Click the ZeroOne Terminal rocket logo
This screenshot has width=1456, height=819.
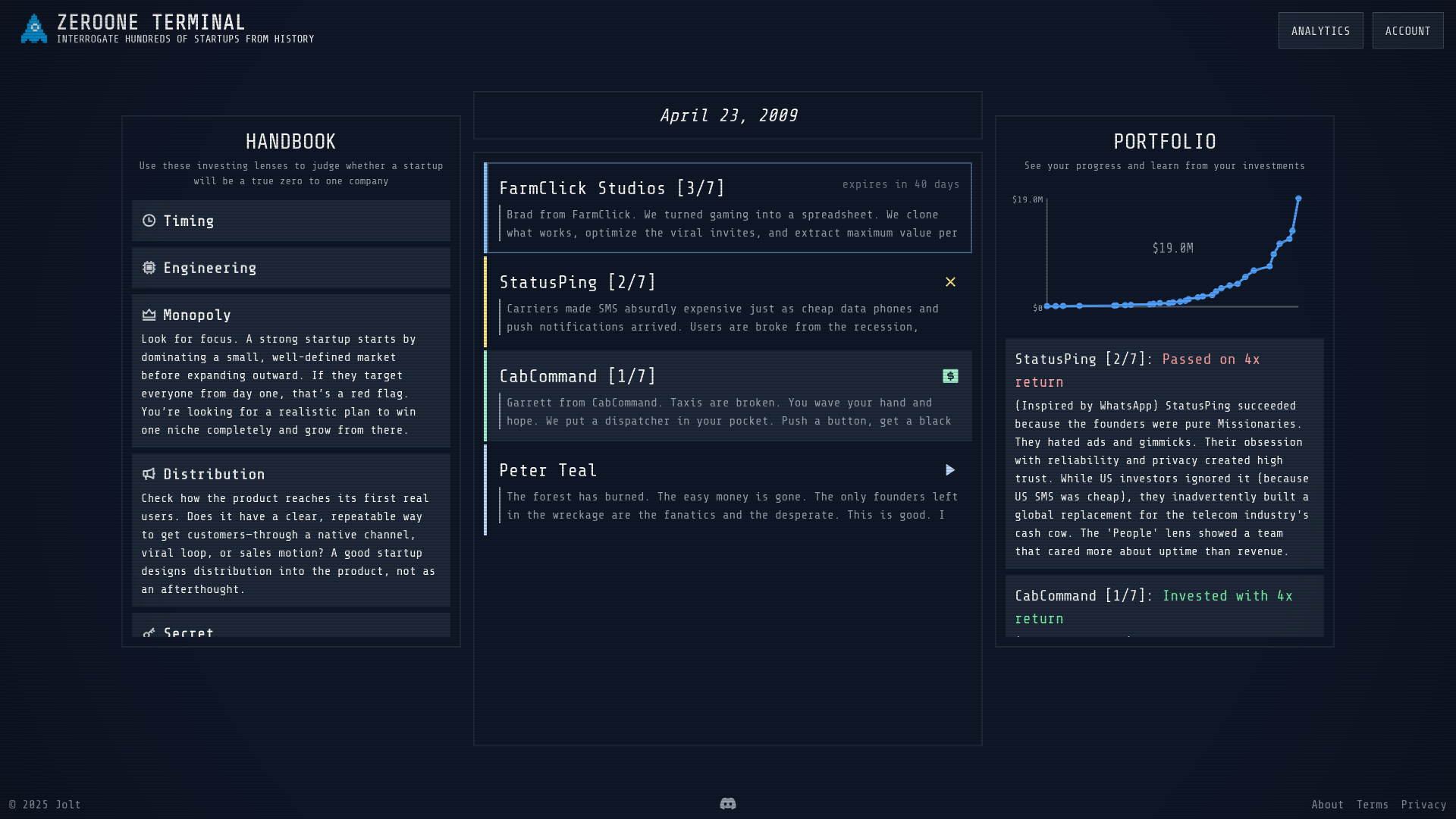coord(33,29)
